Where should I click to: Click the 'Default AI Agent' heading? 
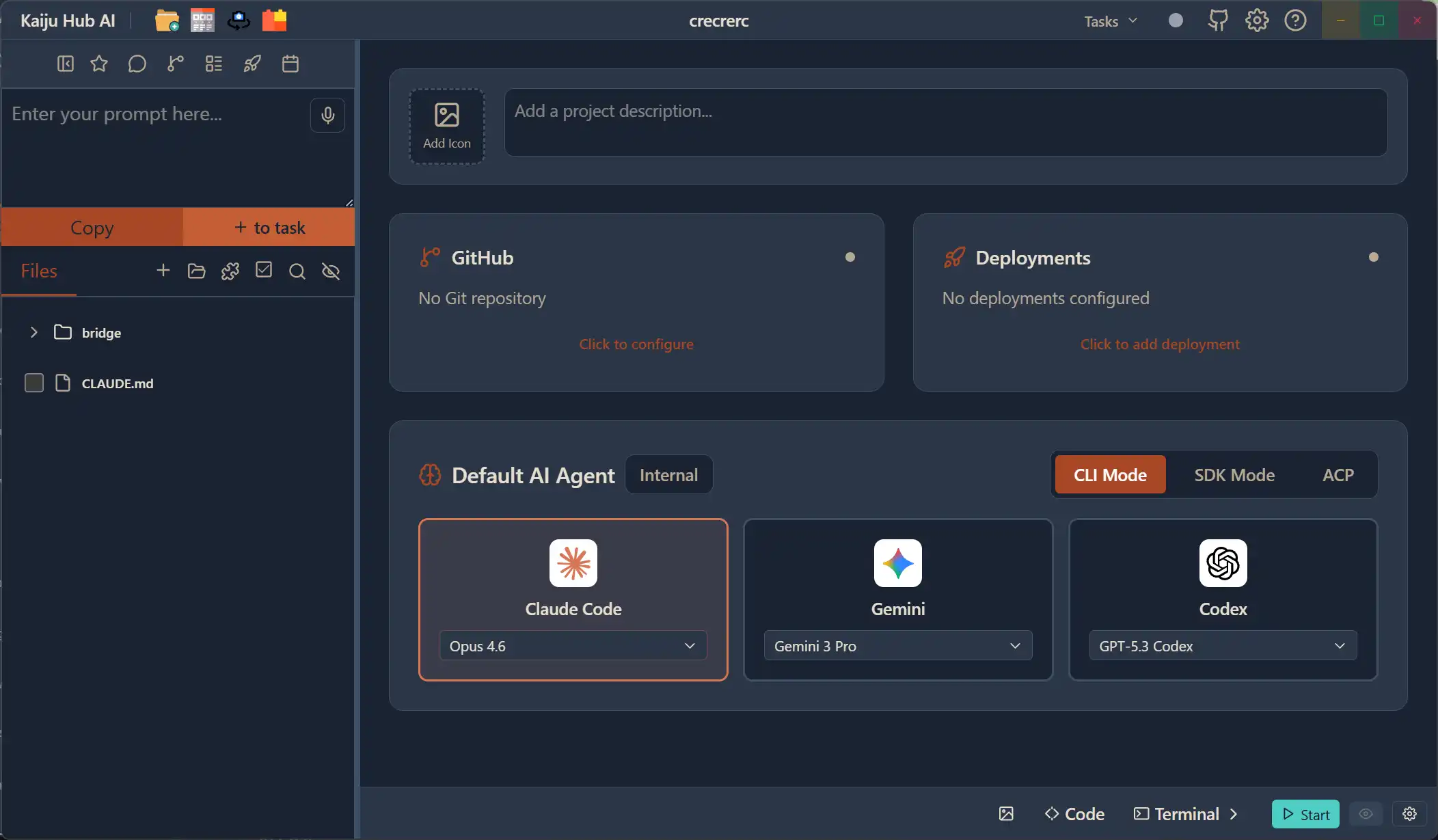[x=533, y=475]
